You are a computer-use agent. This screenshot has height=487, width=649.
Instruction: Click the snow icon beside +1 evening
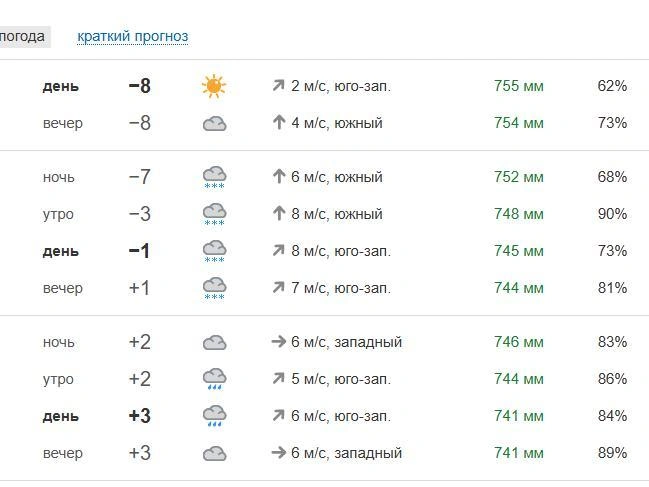coord(214,288)
